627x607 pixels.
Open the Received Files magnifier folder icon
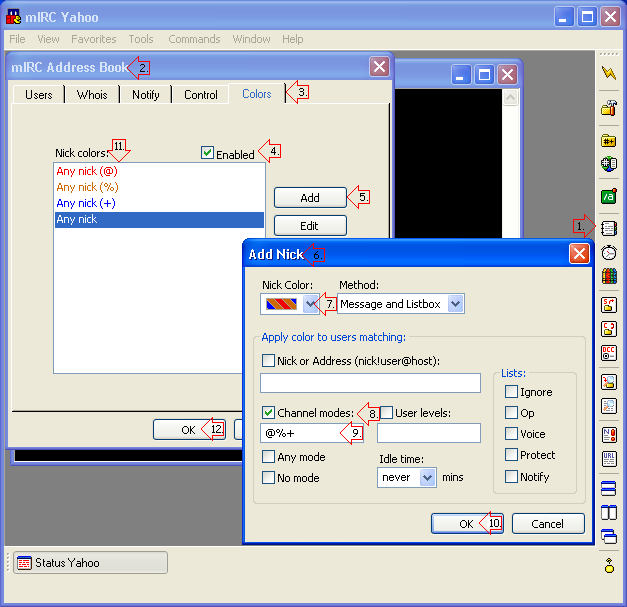(609, 382)
